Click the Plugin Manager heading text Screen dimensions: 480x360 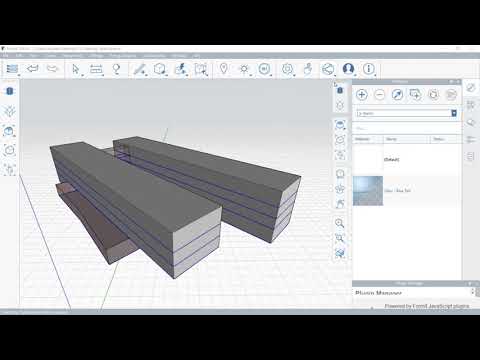[x=378, y=293]
